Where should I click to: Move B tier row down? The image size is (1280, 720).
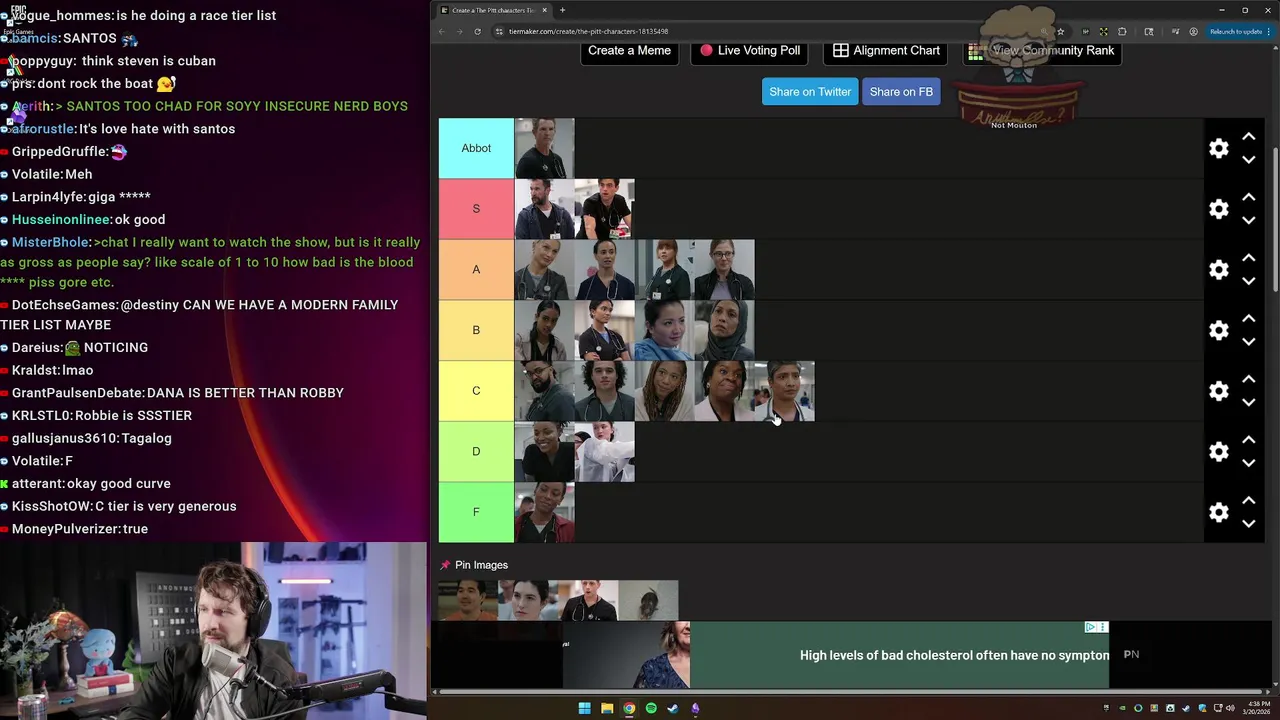pos(1248,342)
